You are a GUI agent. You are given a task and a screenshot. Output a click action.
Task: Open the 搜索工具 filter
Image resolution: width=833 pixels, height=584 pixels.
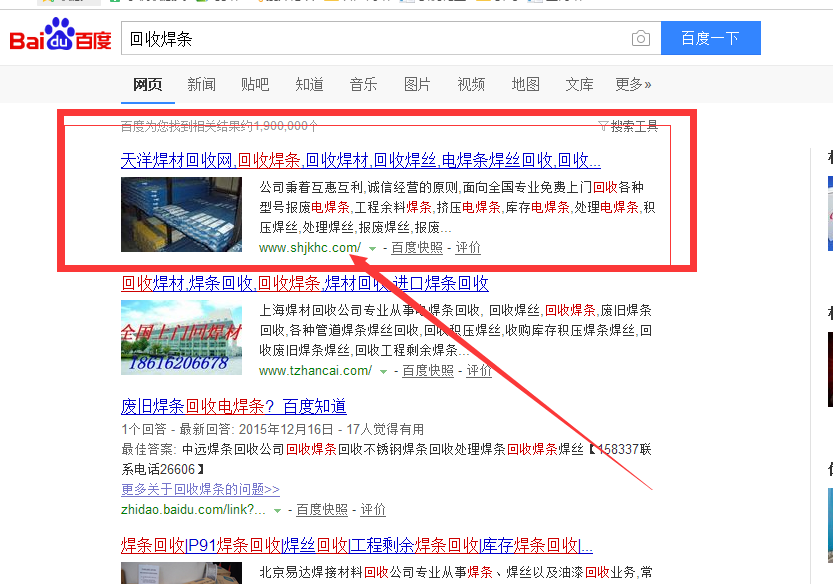click(628, 126)
